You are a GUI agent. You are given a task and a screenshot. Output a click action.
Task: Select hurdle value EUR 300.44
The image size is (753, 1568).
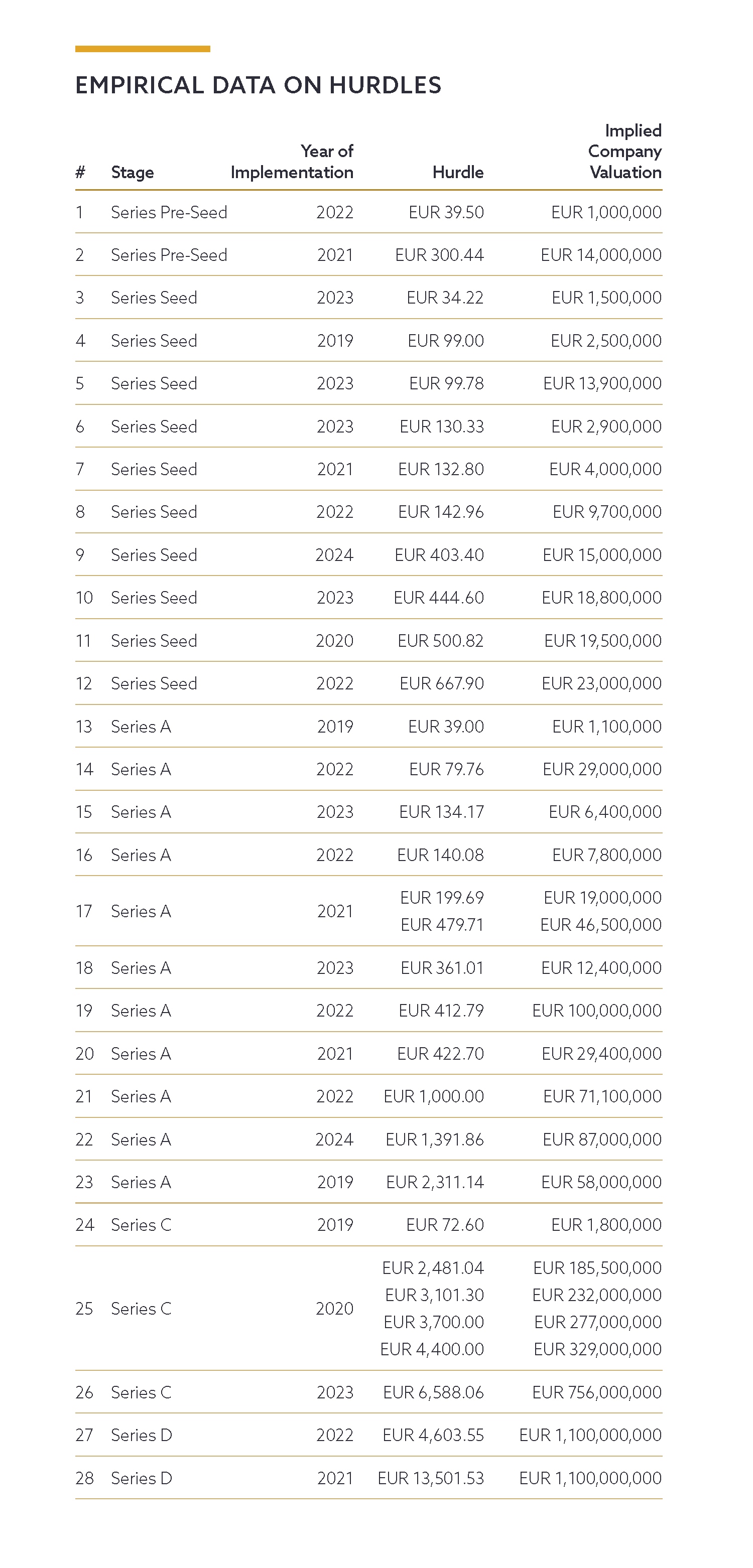(x=439, y=255)
